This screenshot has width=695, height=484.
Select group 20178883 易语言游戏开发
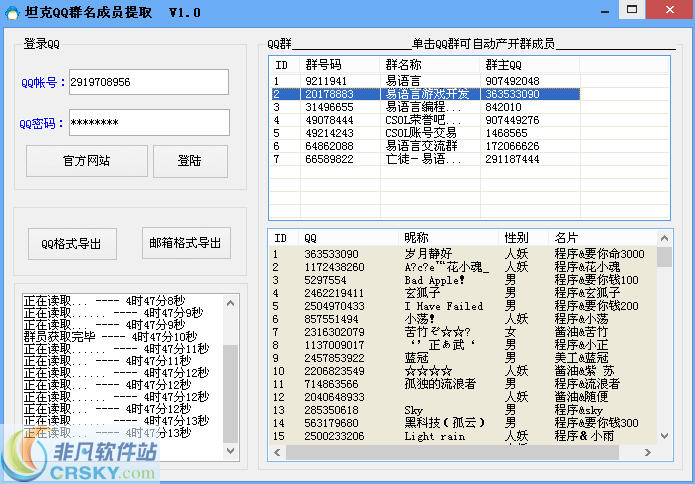click(x=426, y=94)
